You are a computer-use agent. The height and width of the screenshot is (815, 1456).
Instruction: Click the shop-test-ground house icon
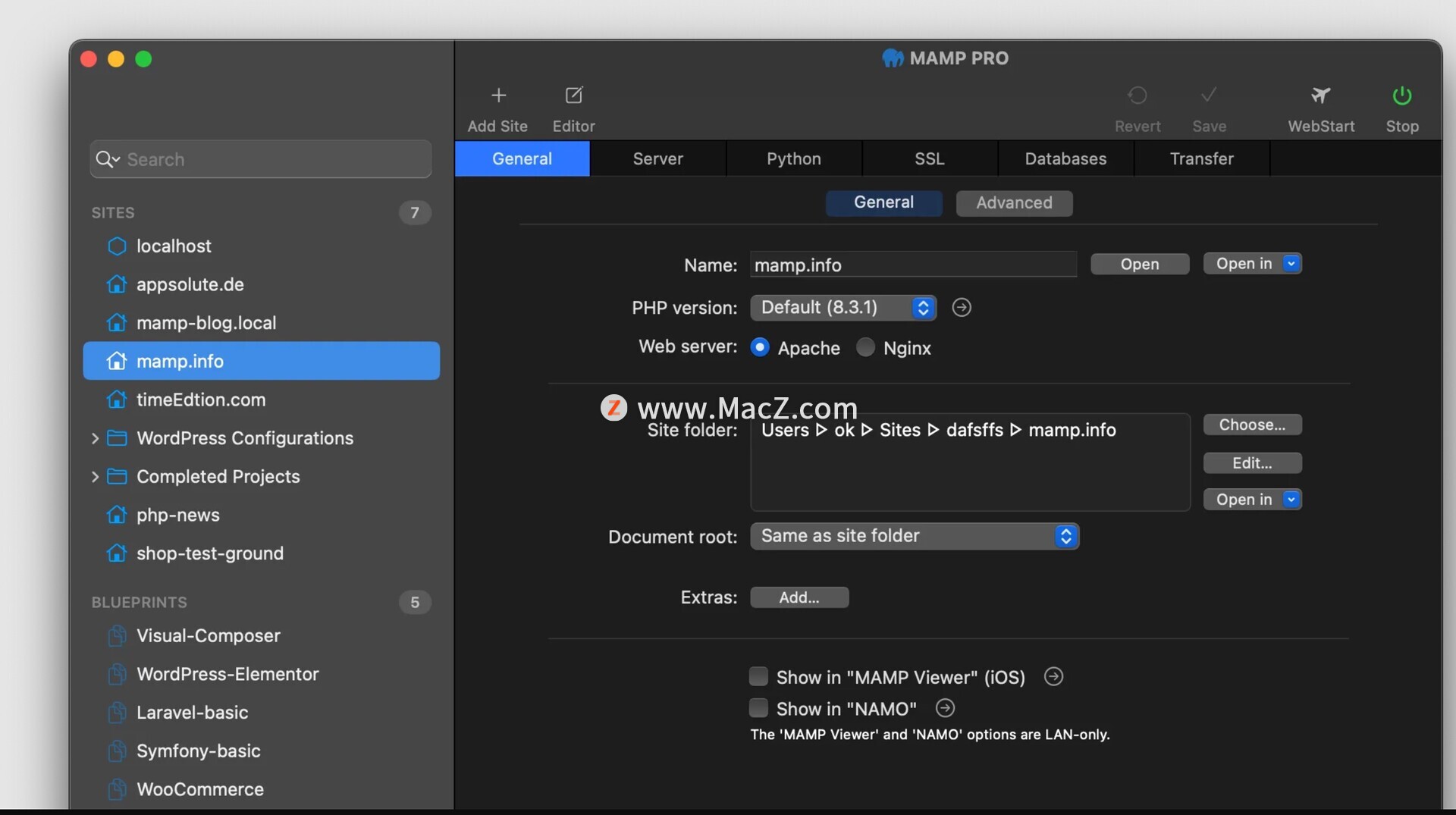(117, 553)
